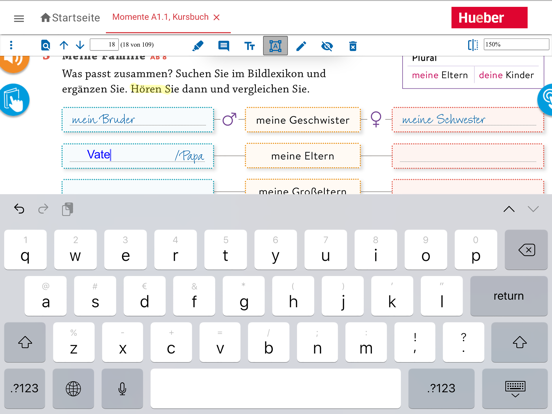Select the text size Tt tool
The width and height of the screenshot is (552, 414).
pos(250,46)
